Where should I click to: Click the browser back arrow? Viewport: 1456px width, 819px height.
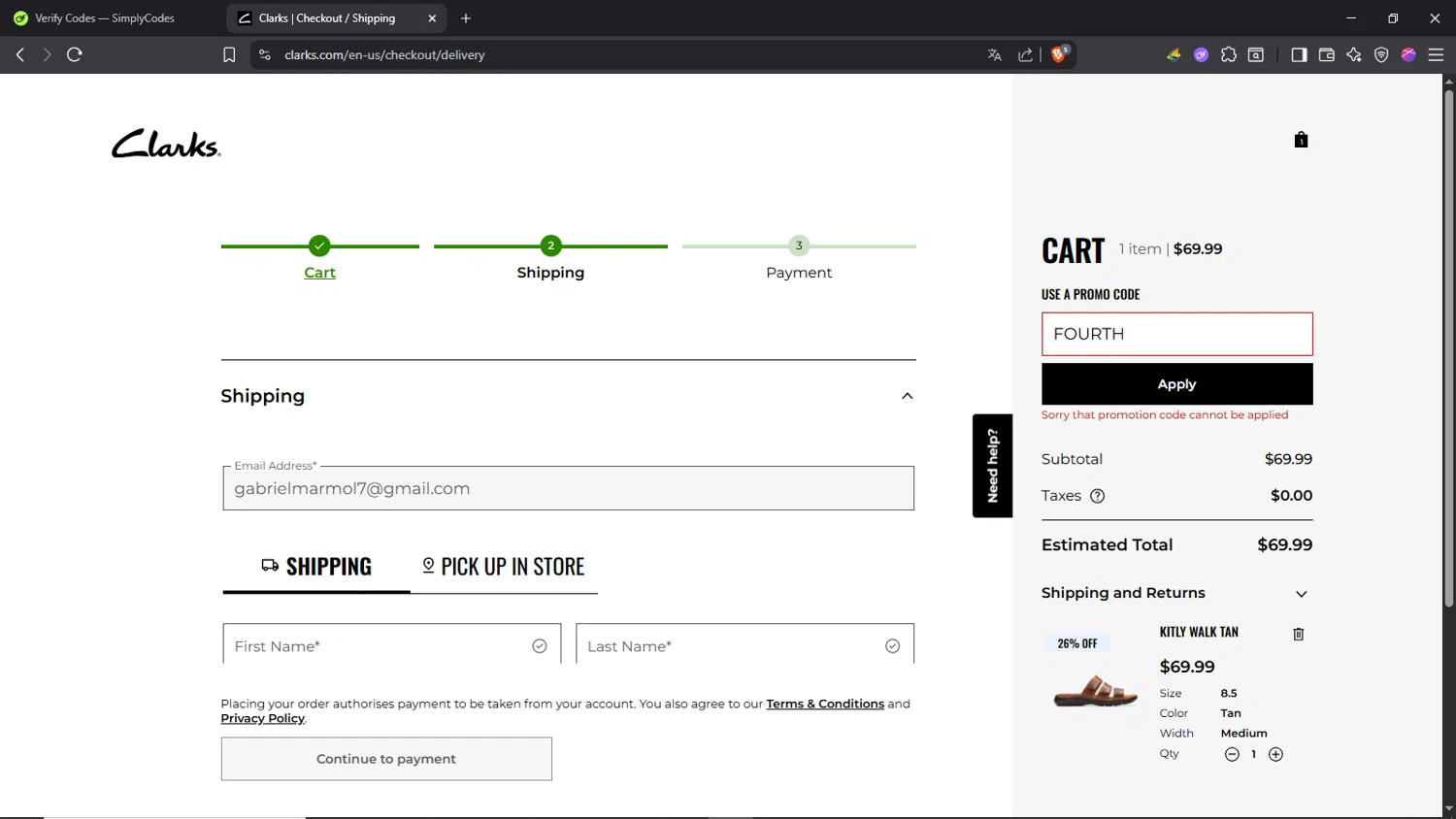pos(20,54)
